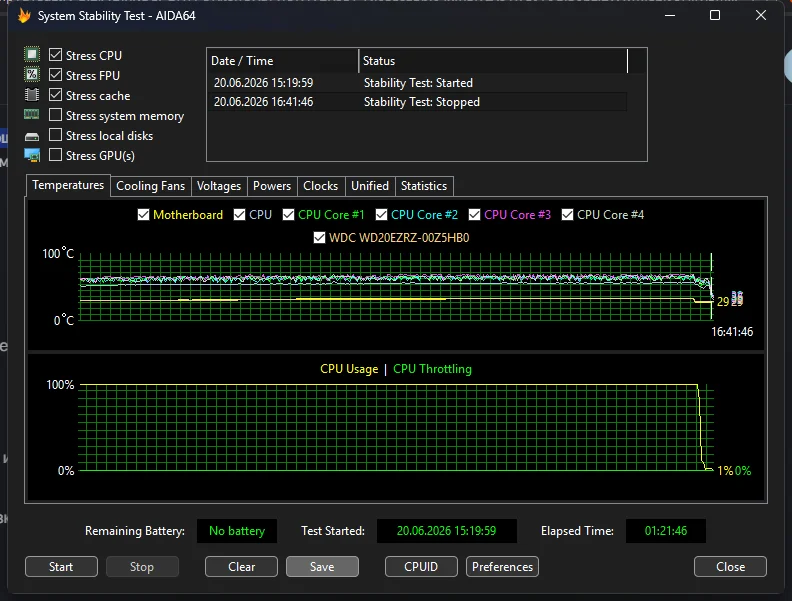Screen dimensions: 792x601
Task: Uncheck the Stress cache checkbox
Action: point(56,95)
